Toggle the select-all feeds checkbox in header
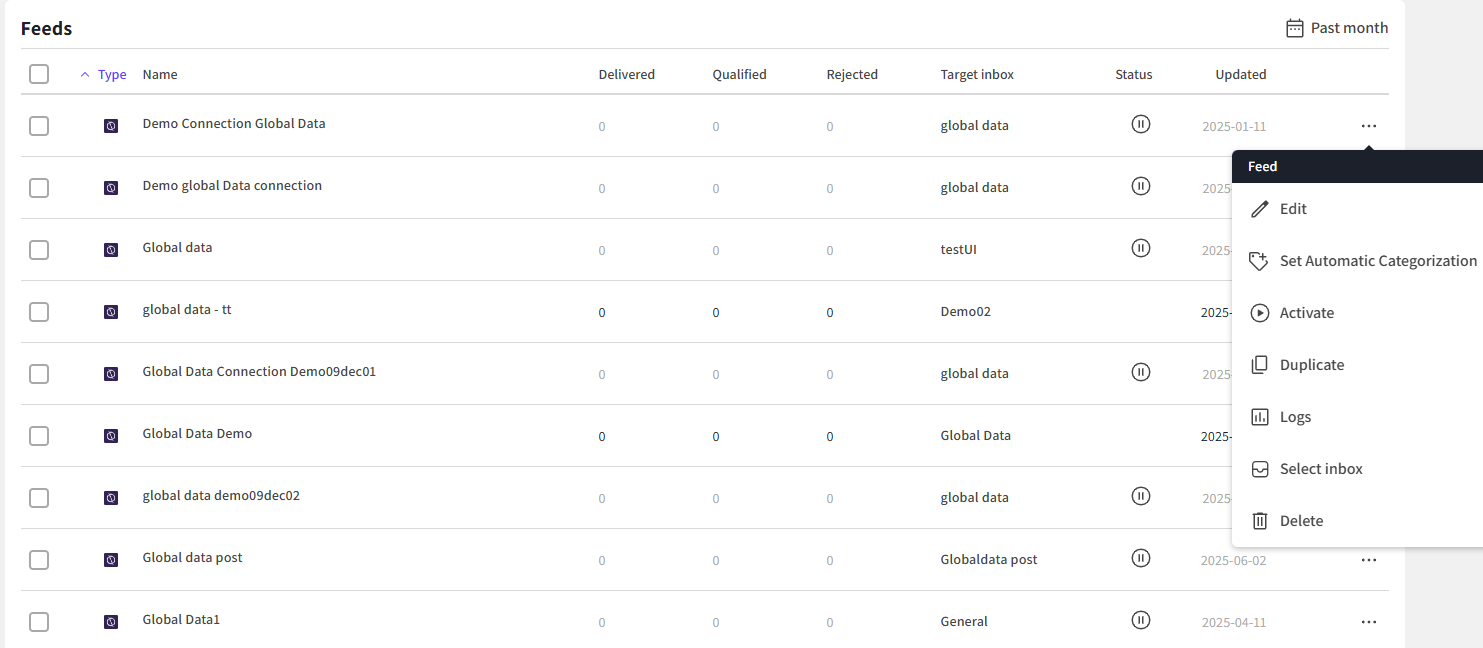Viewport: 1483px width, 648px height. tap(39, 74)
